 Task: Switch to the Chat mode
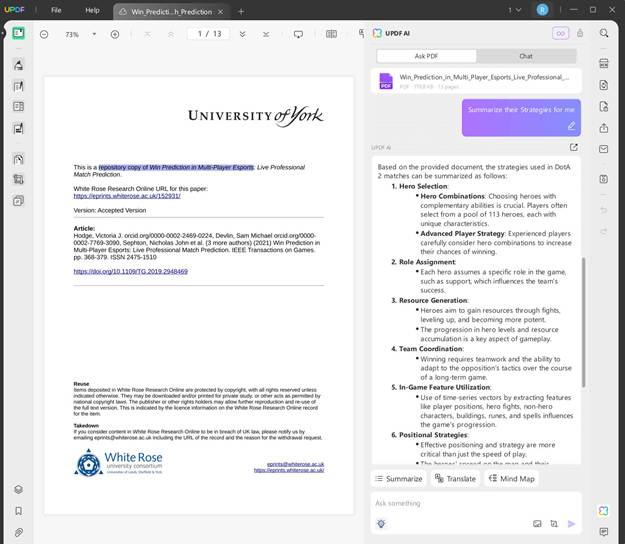pos(525,56)
